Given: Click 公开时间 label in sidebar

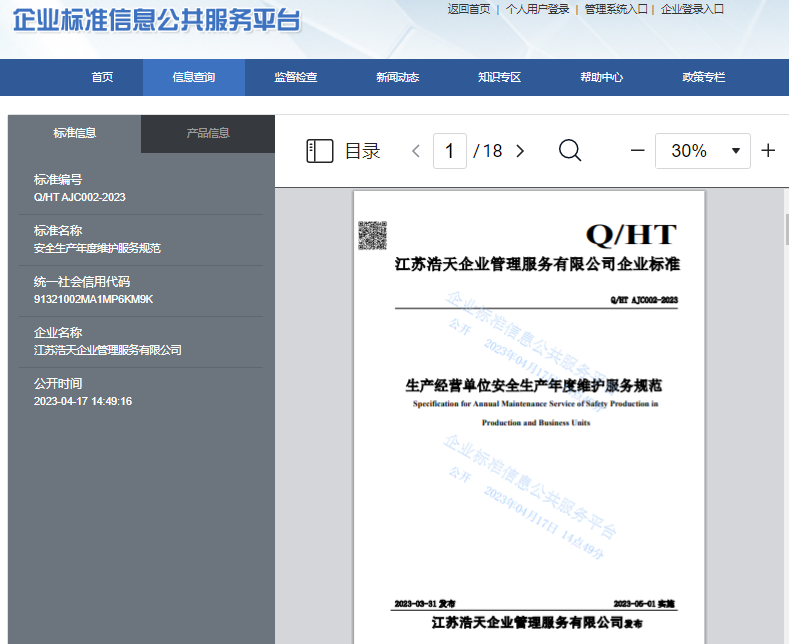Looking at the screenshot, I should [x=58, y=384].
